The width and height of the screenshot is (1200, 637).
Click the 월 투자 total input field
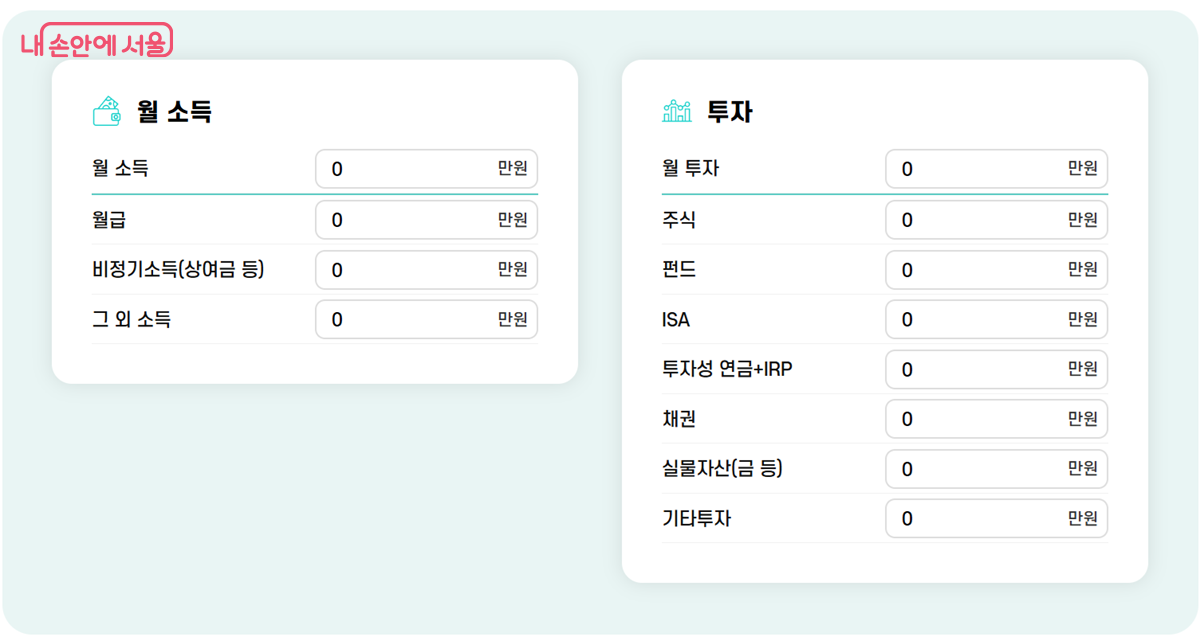click(x=980, y=169)
